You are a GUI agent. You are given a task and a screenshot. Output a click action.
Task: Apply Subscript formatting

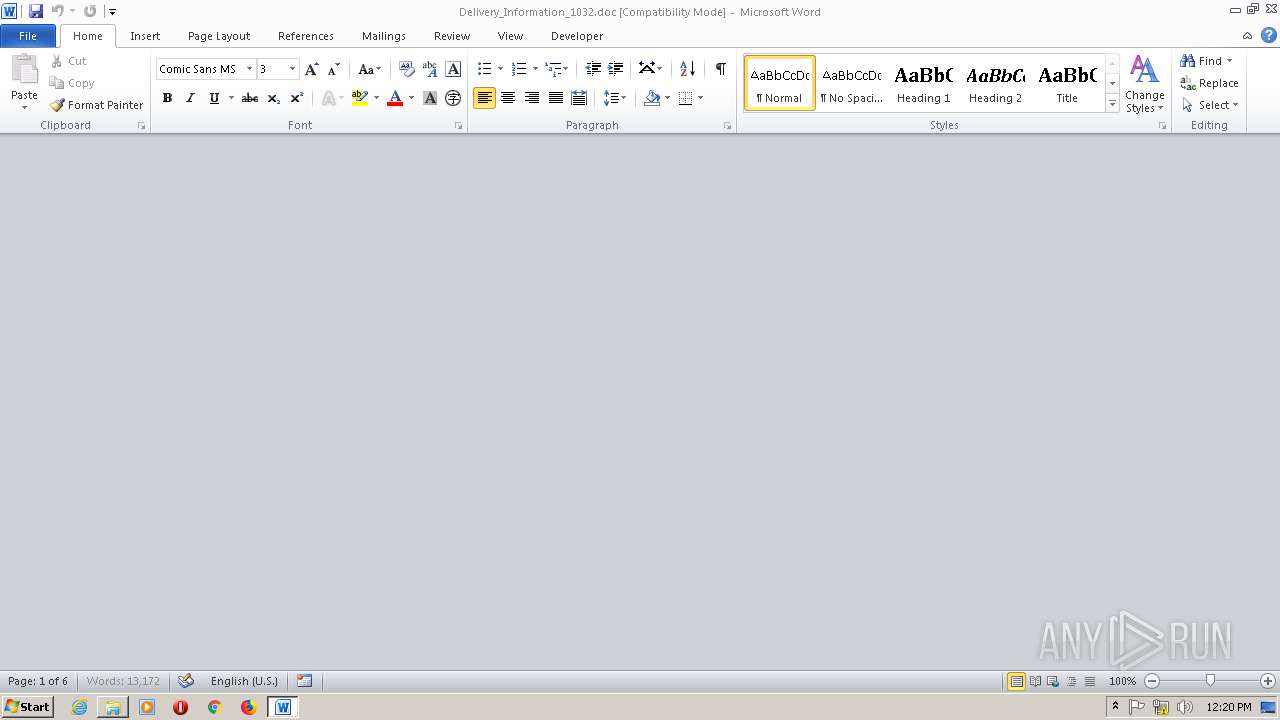click(274, 98)
